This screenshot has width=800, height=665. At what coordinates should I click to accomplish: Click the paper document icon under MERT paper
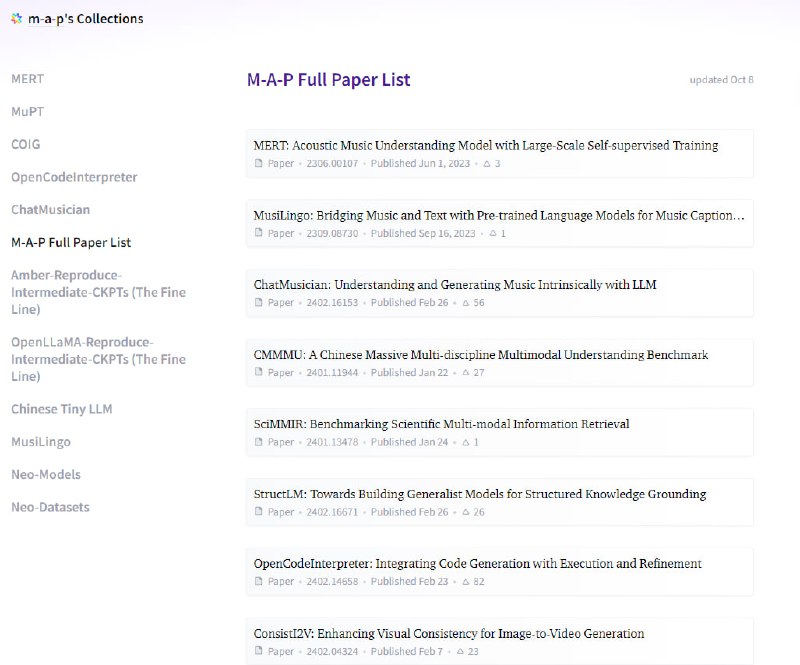pos(259,163)
